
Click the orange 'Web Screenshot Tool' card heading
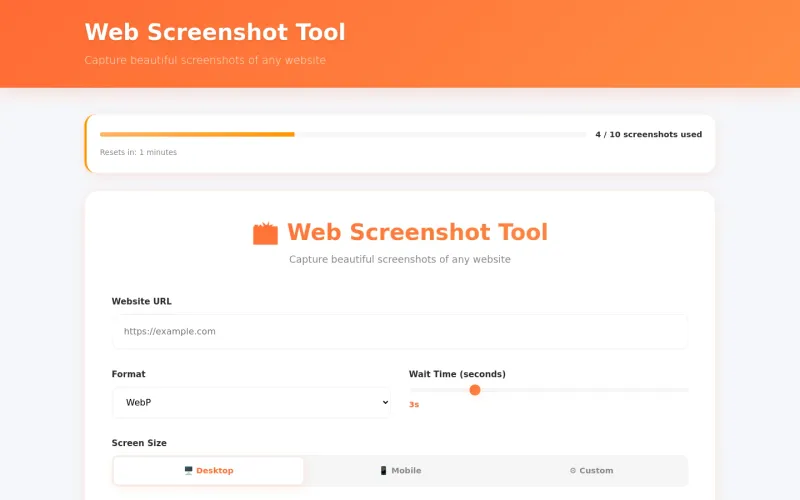pos(417,232)
